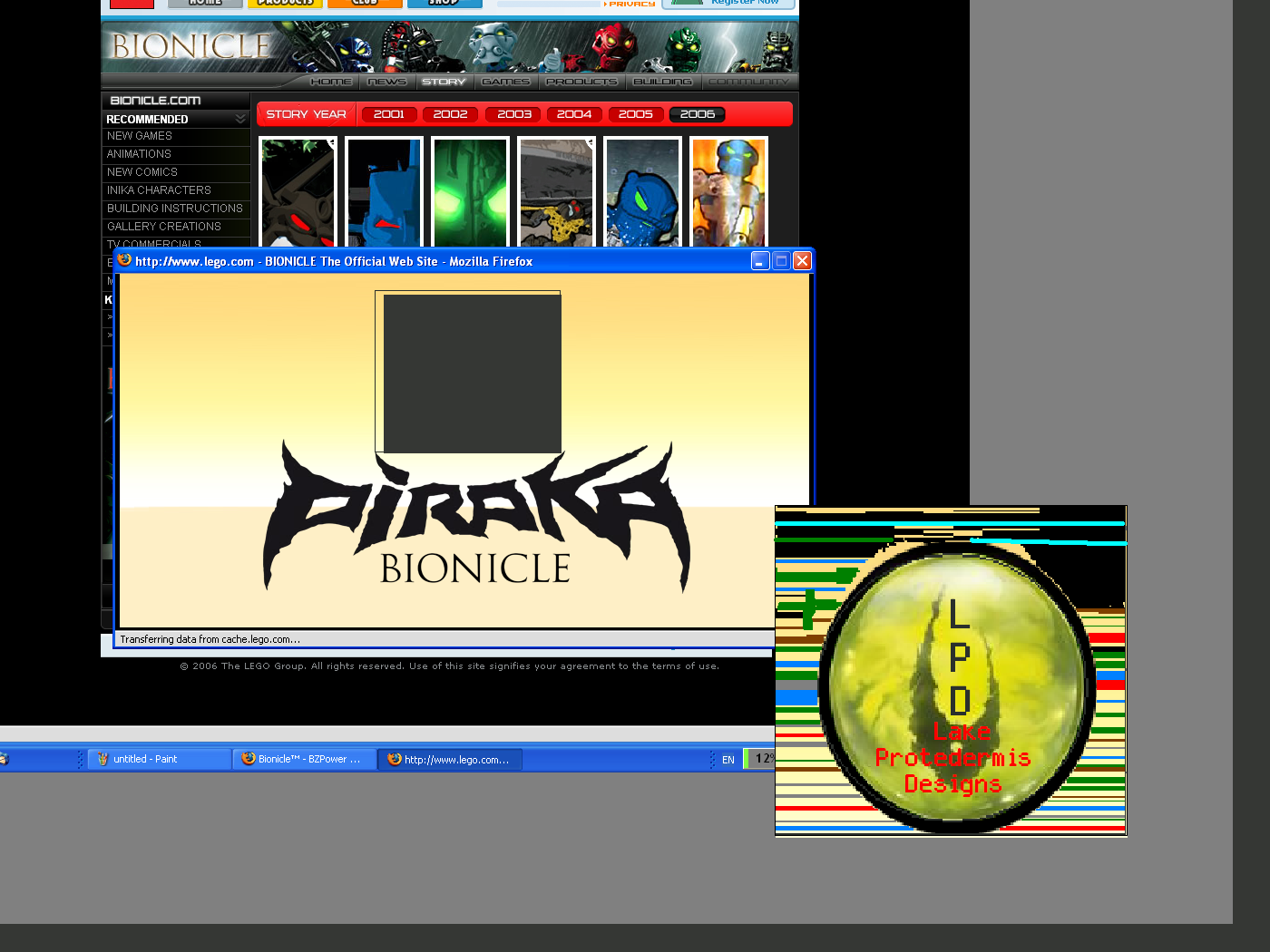This screenshot has height=952, width=1270.
Task: Select story year 2006
Action: [698, 114]
